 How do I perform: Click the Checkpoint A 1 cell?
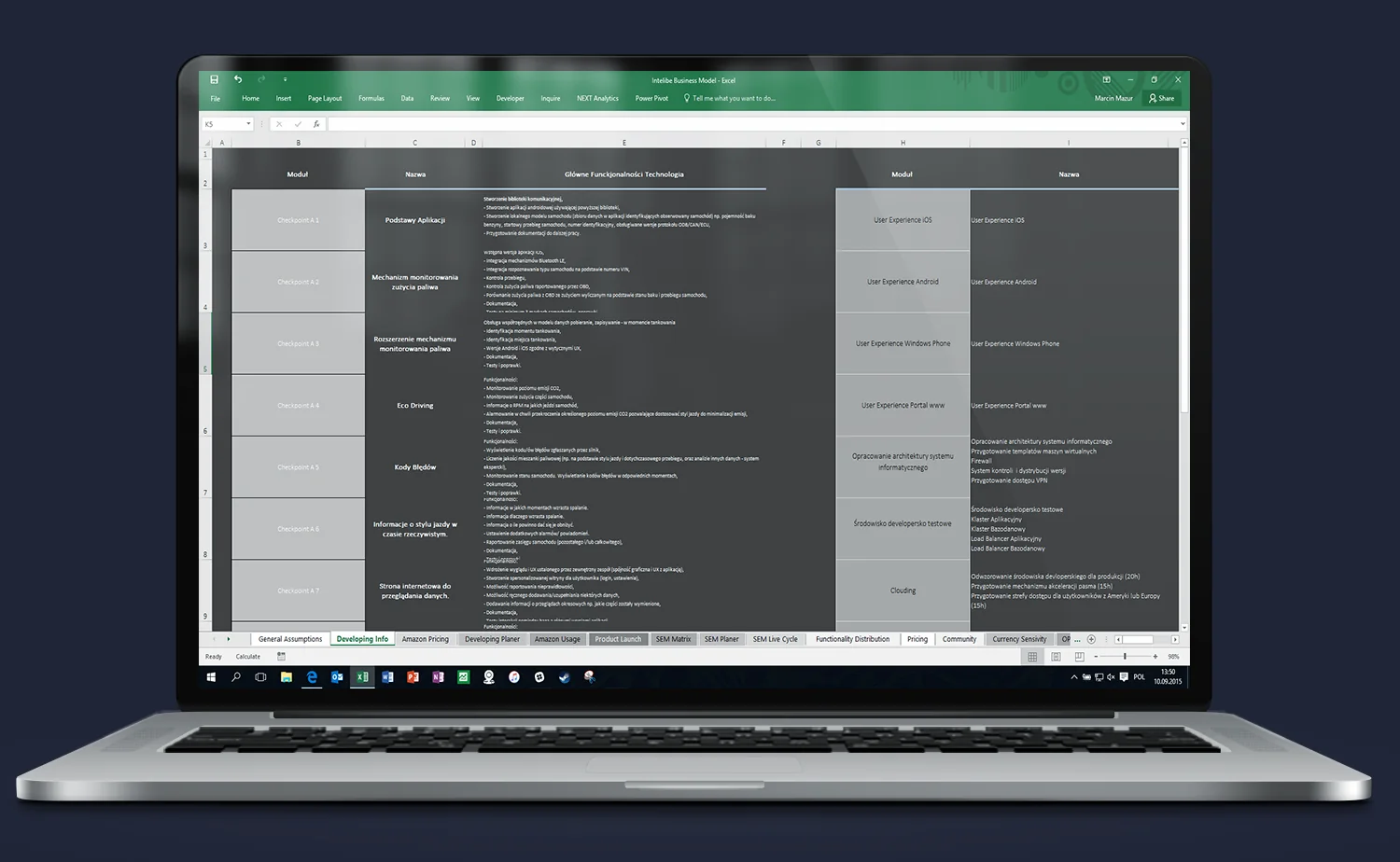coord(298,220)
